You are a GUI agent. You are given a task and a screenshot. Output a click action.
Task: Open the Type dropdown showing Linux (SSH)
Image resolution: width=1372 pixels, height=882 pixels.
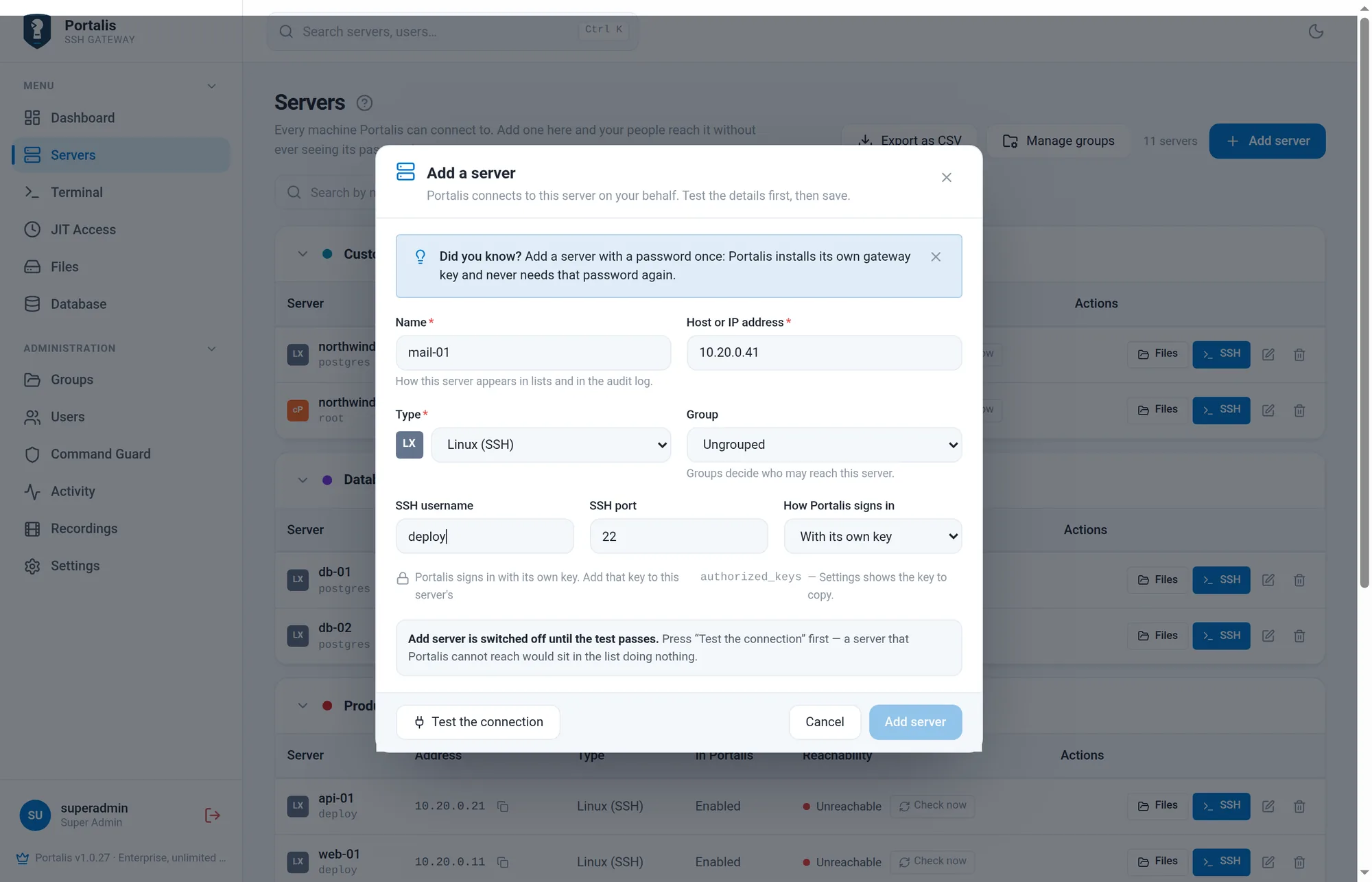[x=551, y=445]
